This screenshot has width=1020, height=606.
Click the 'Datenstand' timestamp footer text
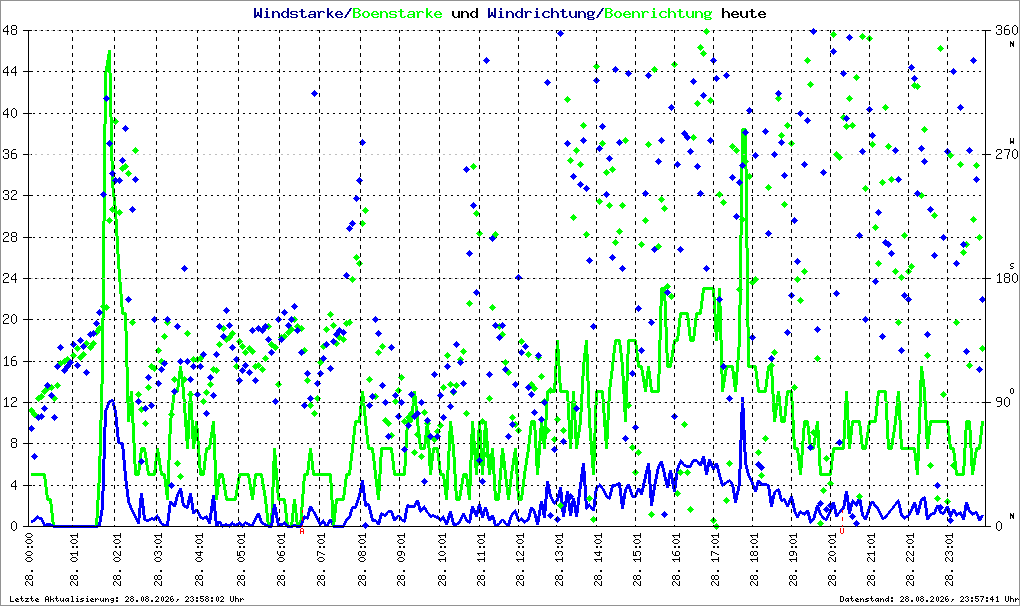pos(928,599)
